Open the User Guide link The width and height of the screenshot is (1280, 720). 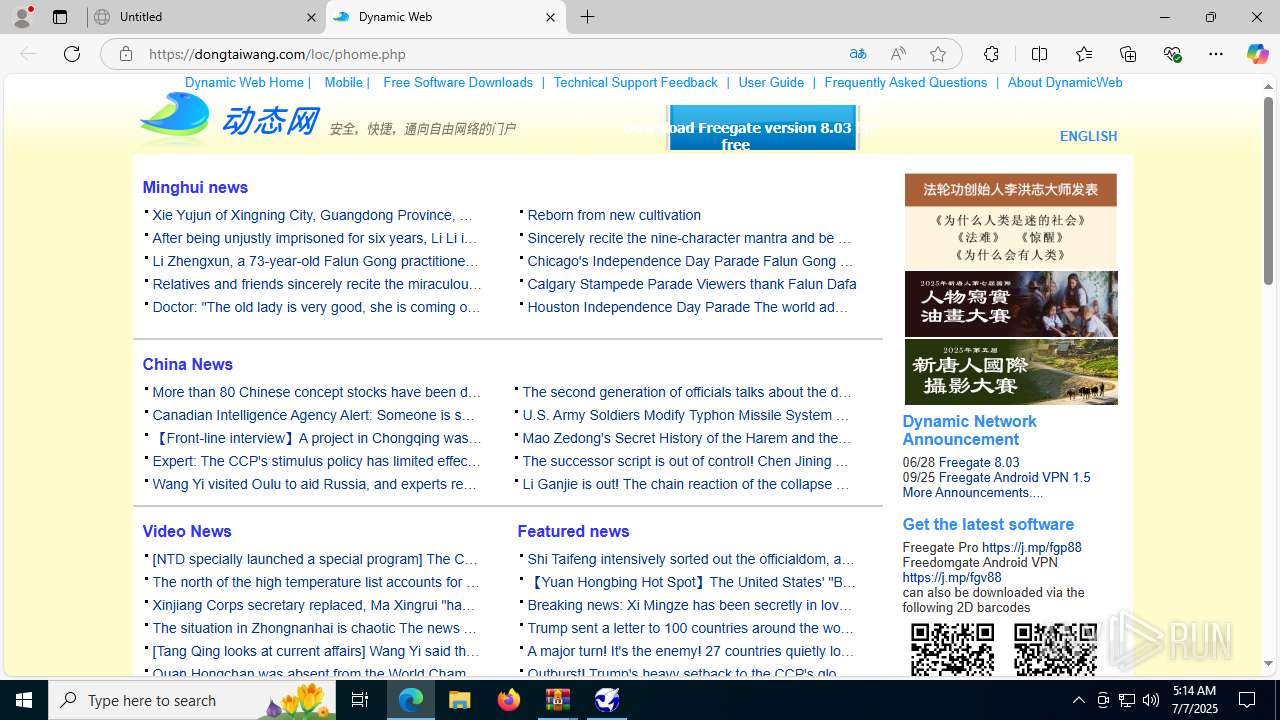pyautogui.click(x=771, y=83)
